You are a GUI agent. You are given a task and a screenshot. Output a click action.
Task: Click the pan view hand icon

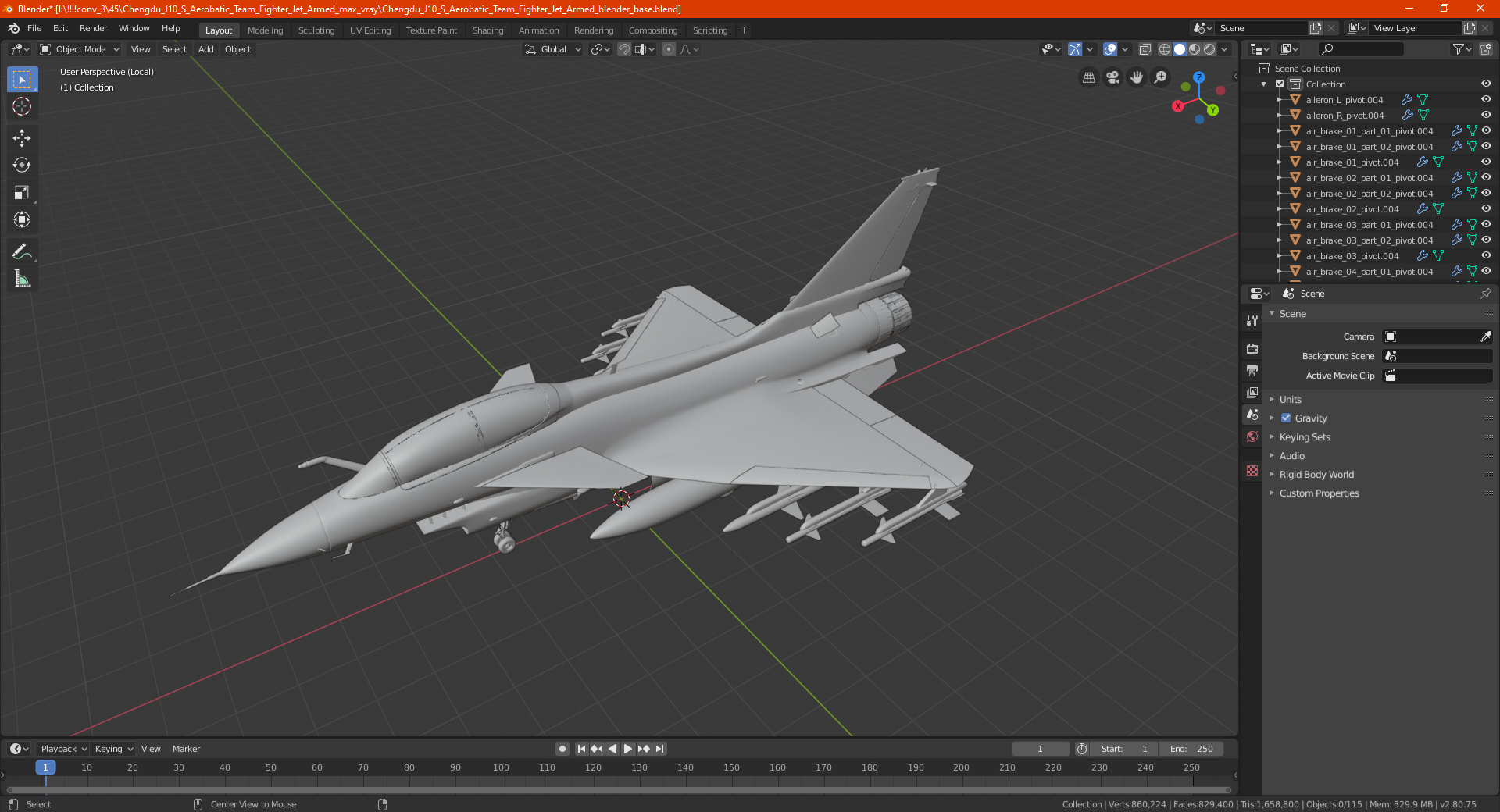tap(1137, 77)
